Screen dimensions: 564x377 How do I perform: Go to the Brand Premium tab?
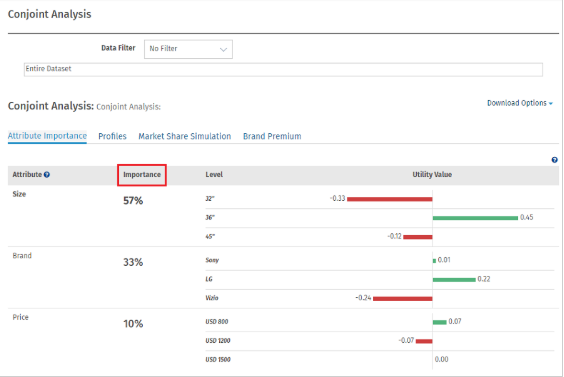click(272, 136)
